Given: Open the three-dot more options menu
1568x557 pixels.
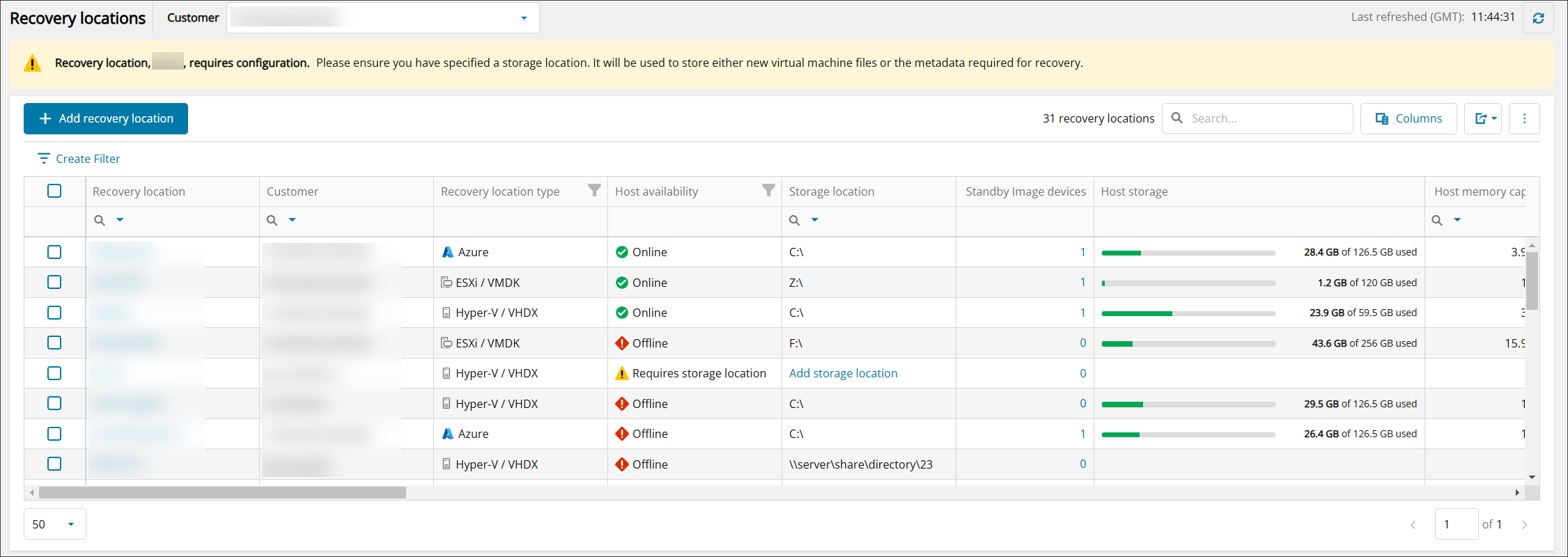Looking at the screenshot, I should tap(1524, 118).
